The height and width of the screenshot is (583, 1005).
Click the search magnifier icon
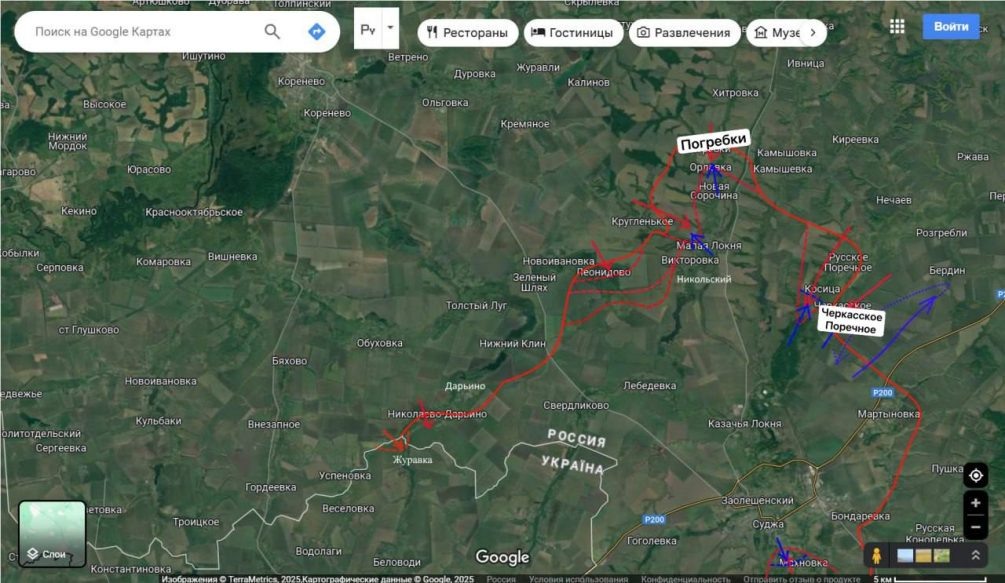pyautogui.click(x=272, y=31)
